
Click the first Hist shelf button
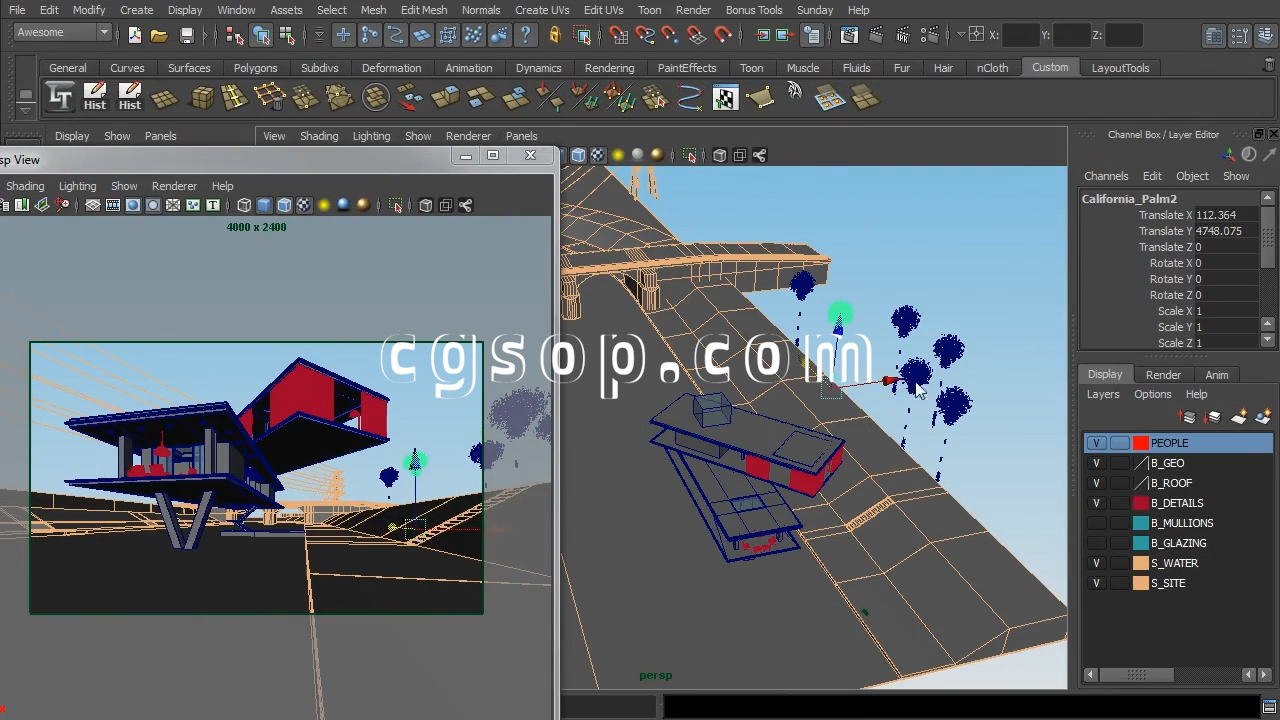(95, 97)
